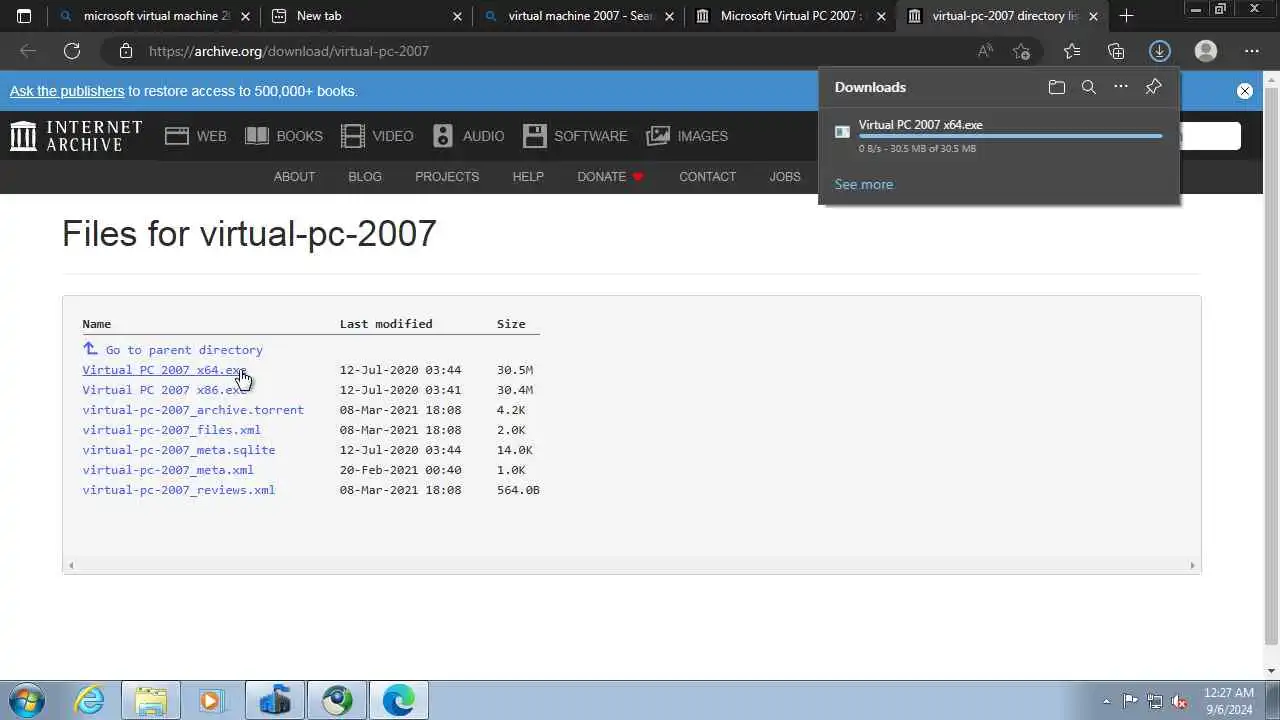Open the BOOKS section

point(284,136)
